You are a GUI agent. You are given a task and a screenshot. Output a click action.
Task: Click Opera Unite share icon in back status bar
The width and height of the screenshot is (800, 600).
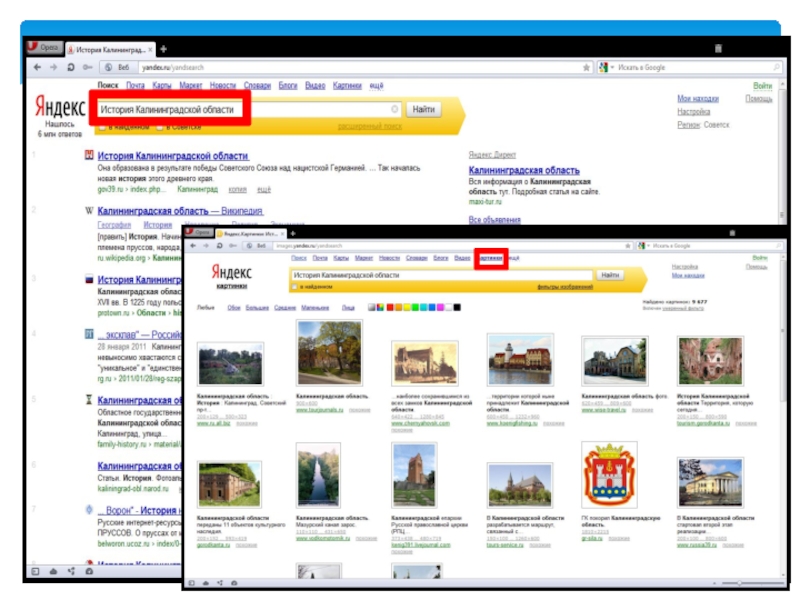[x=71, y=571]
